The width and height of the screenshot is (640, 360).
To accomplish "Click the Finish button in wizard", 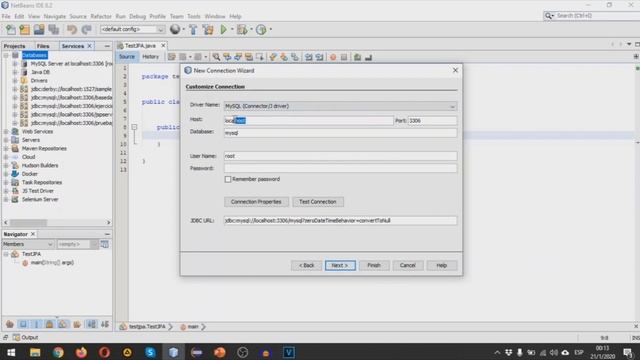I will (374, 265).
